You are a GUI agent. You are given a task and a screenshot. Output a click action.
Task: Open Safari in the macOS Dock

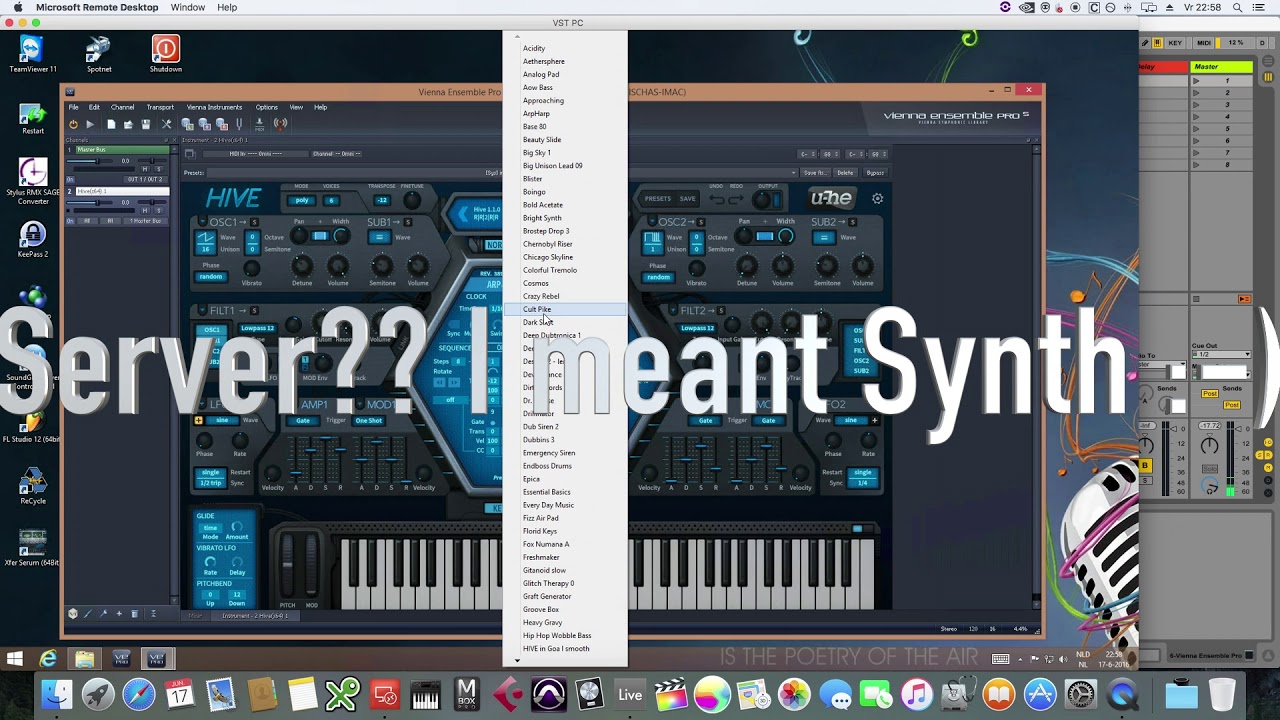click(139, 694)
